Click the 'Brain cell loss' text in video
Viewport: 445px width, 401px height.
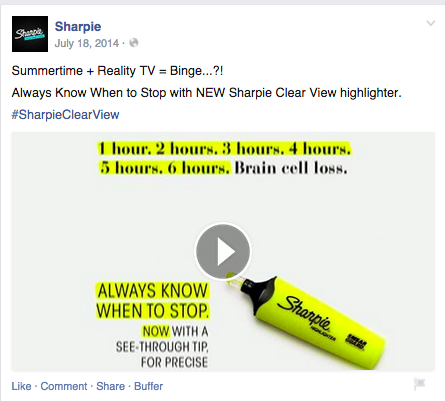point(291,168)
